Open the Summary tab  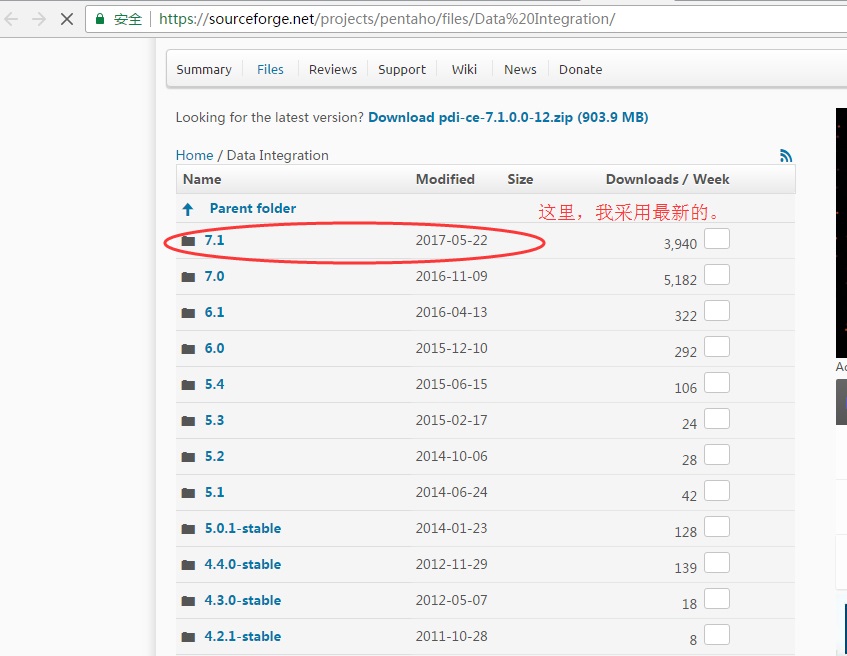[x=204, y=70]
